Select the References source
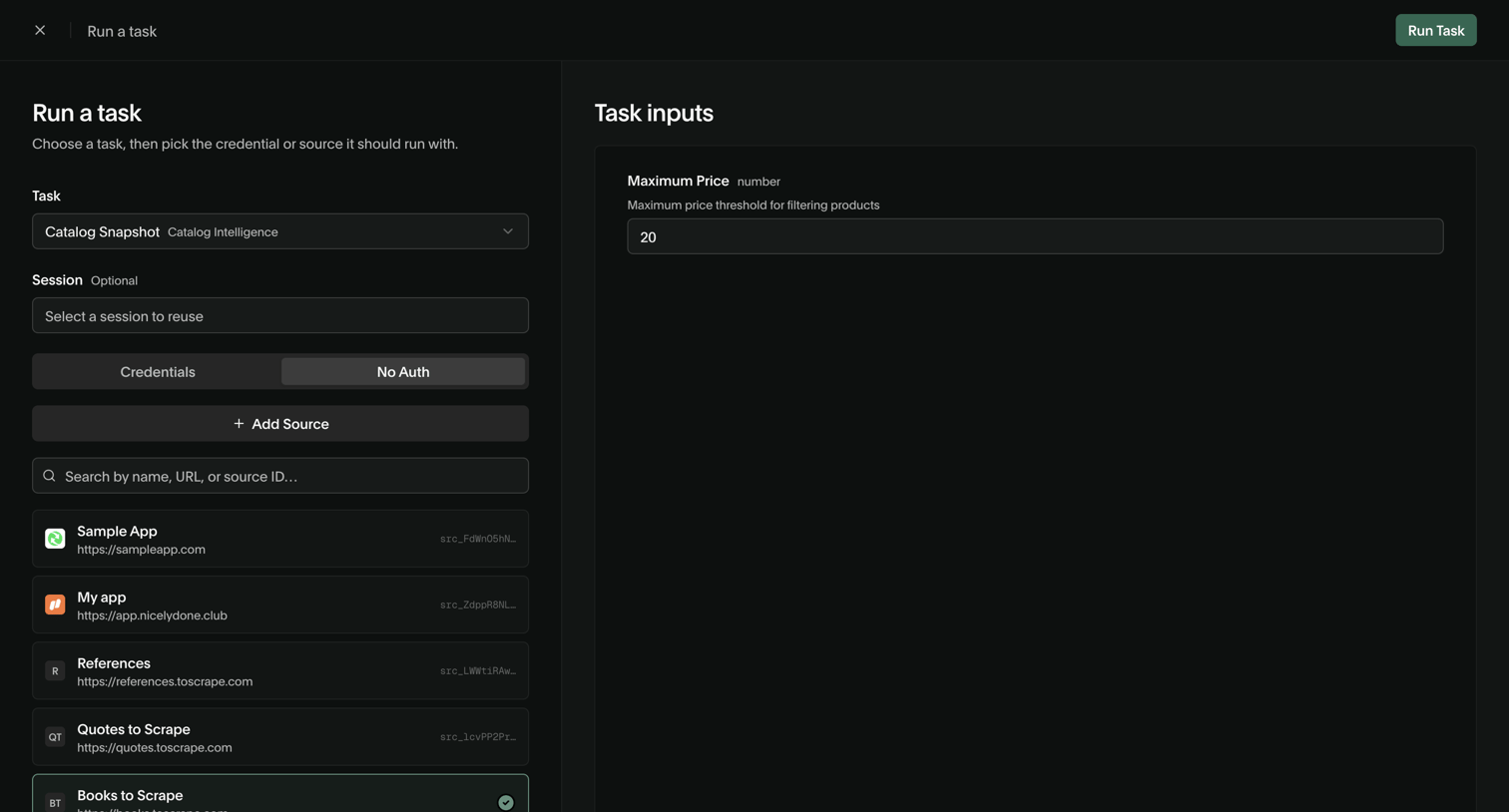Viewport: 1509px width, 812px height. coord(280,670)
